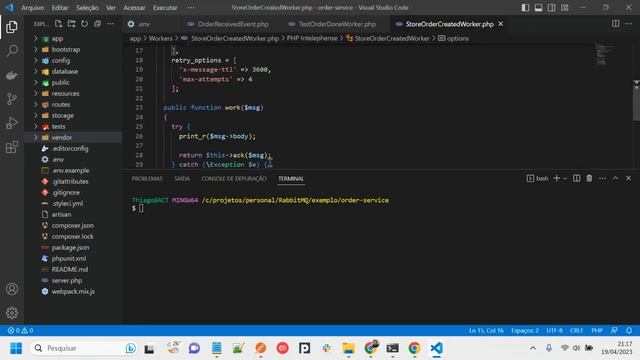Open the Arquivo menu

pos(32,8)
